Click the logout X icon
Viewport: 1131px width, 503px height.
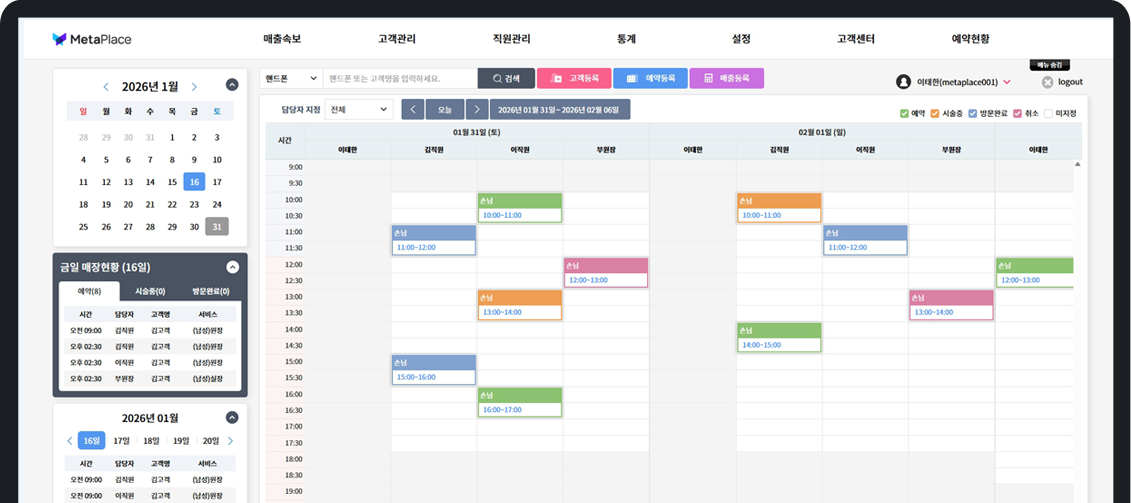tap(1047, 82)
